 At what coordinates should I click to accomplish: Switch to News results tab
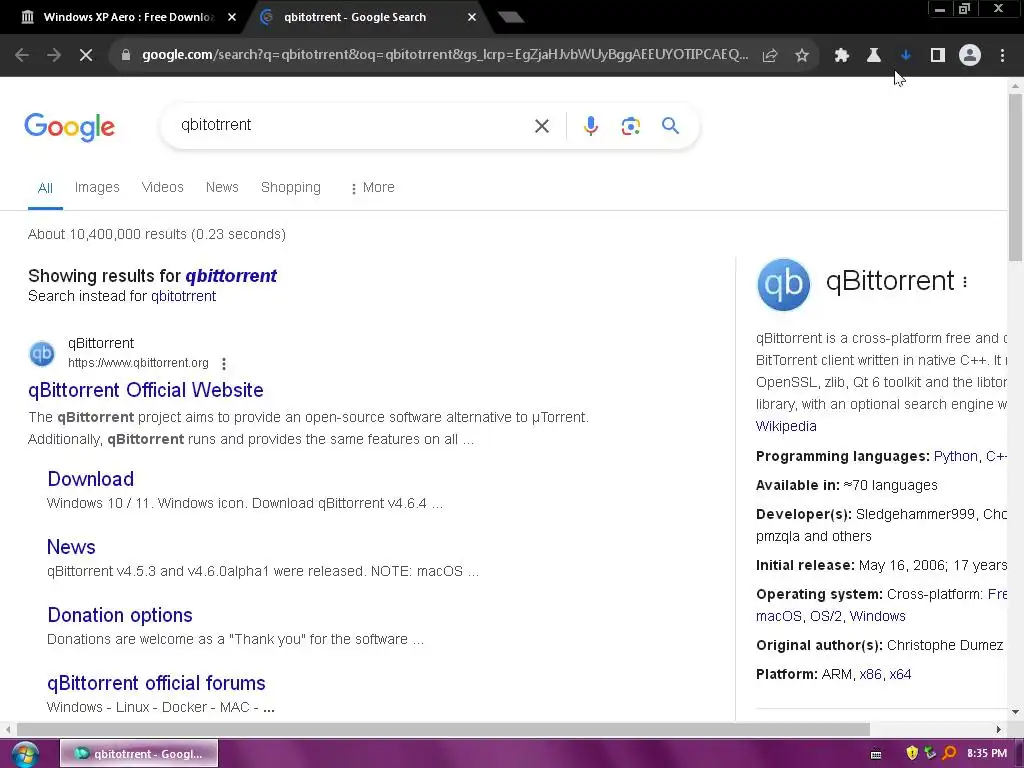coord(222,187)
